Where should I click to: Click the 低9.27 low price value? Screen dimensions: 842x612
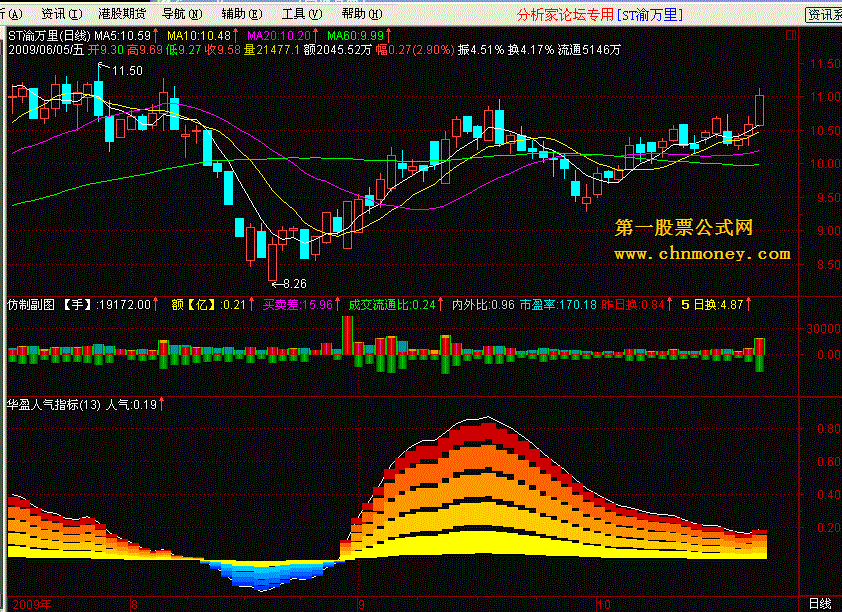[x=184, y=50]
